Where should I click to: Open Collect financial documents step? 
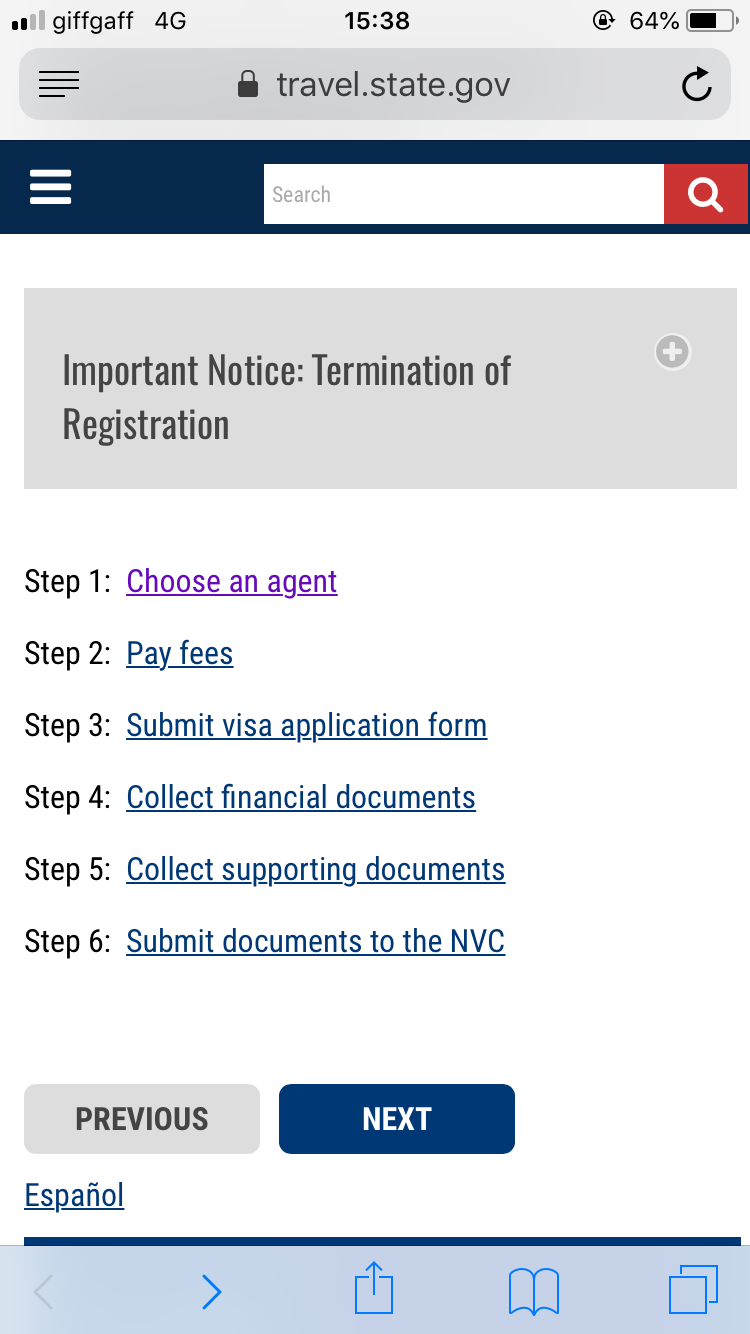(301, 797)
